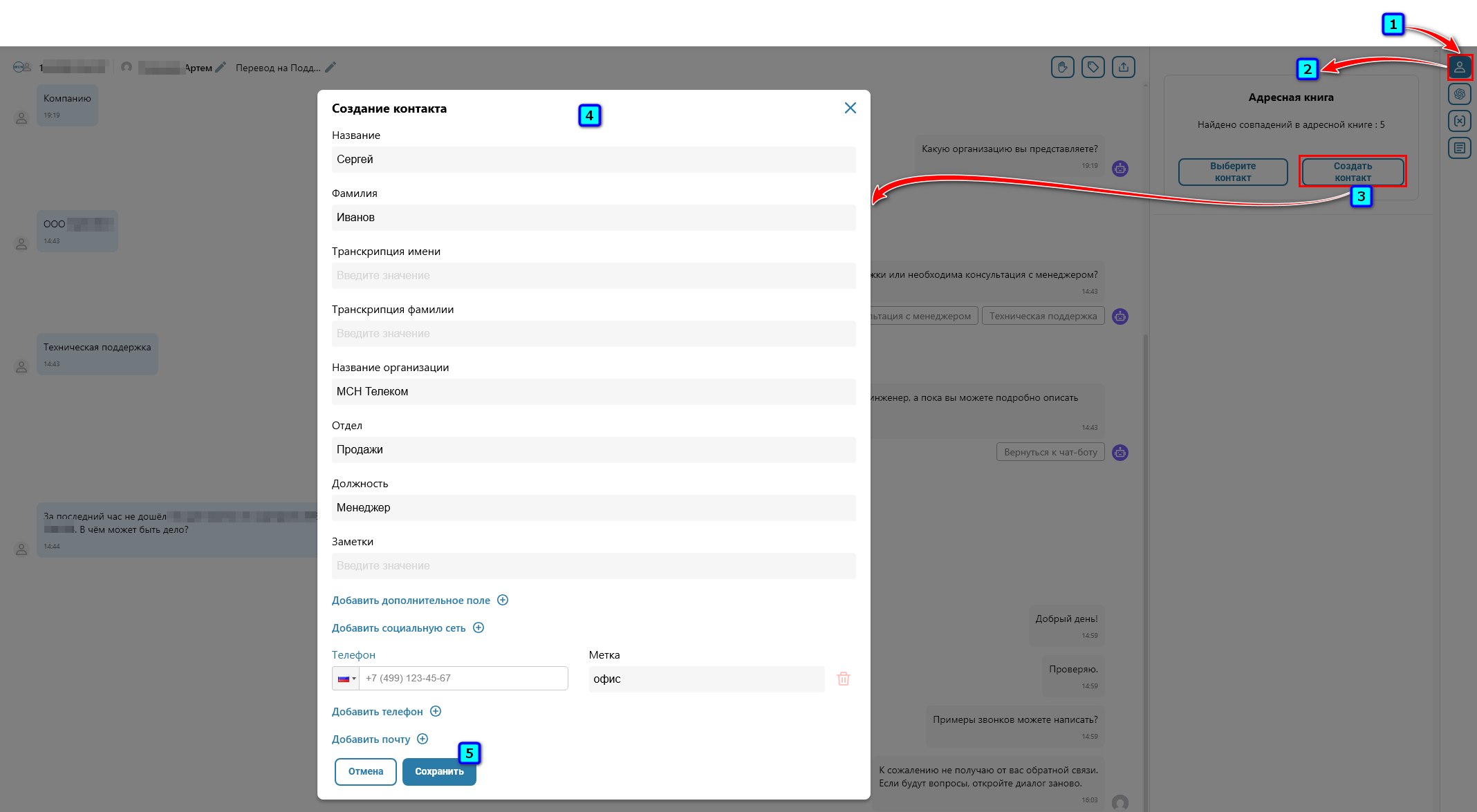Click the Заметки input field
Screen dimensions: 1477x812
(x=593, y=566)
